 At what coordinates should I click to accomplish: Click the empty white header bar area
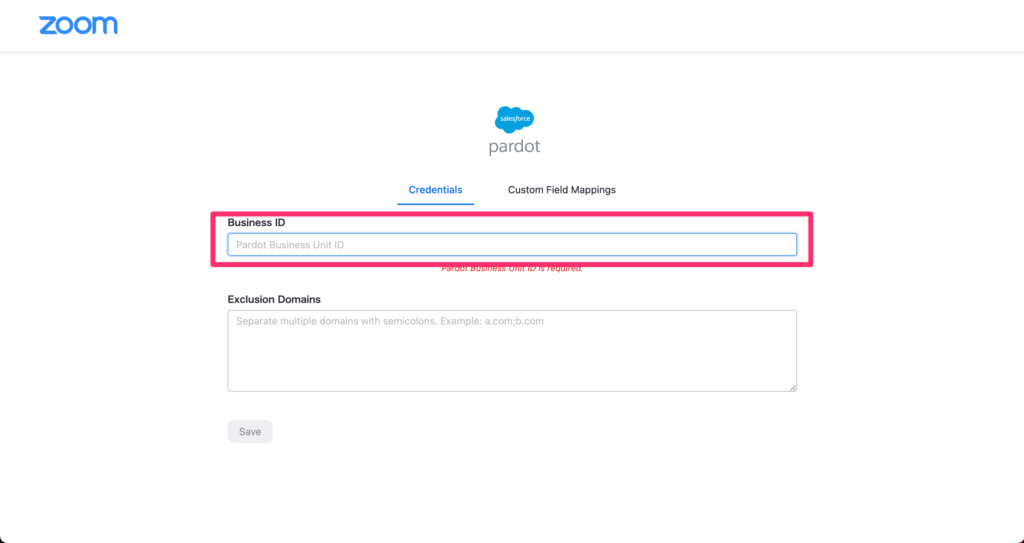pos(600,25)
